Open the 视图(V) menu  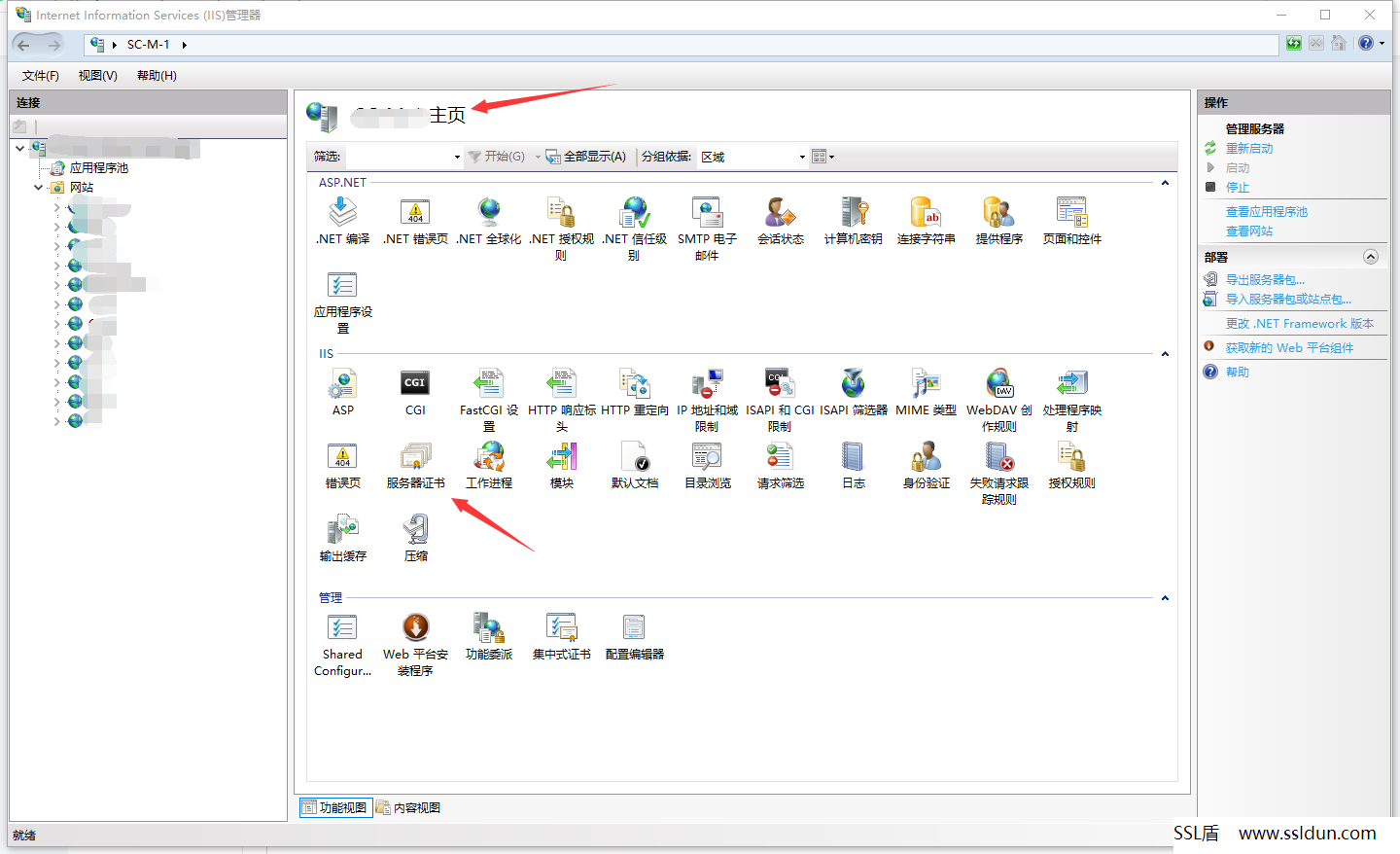(97, 76)
